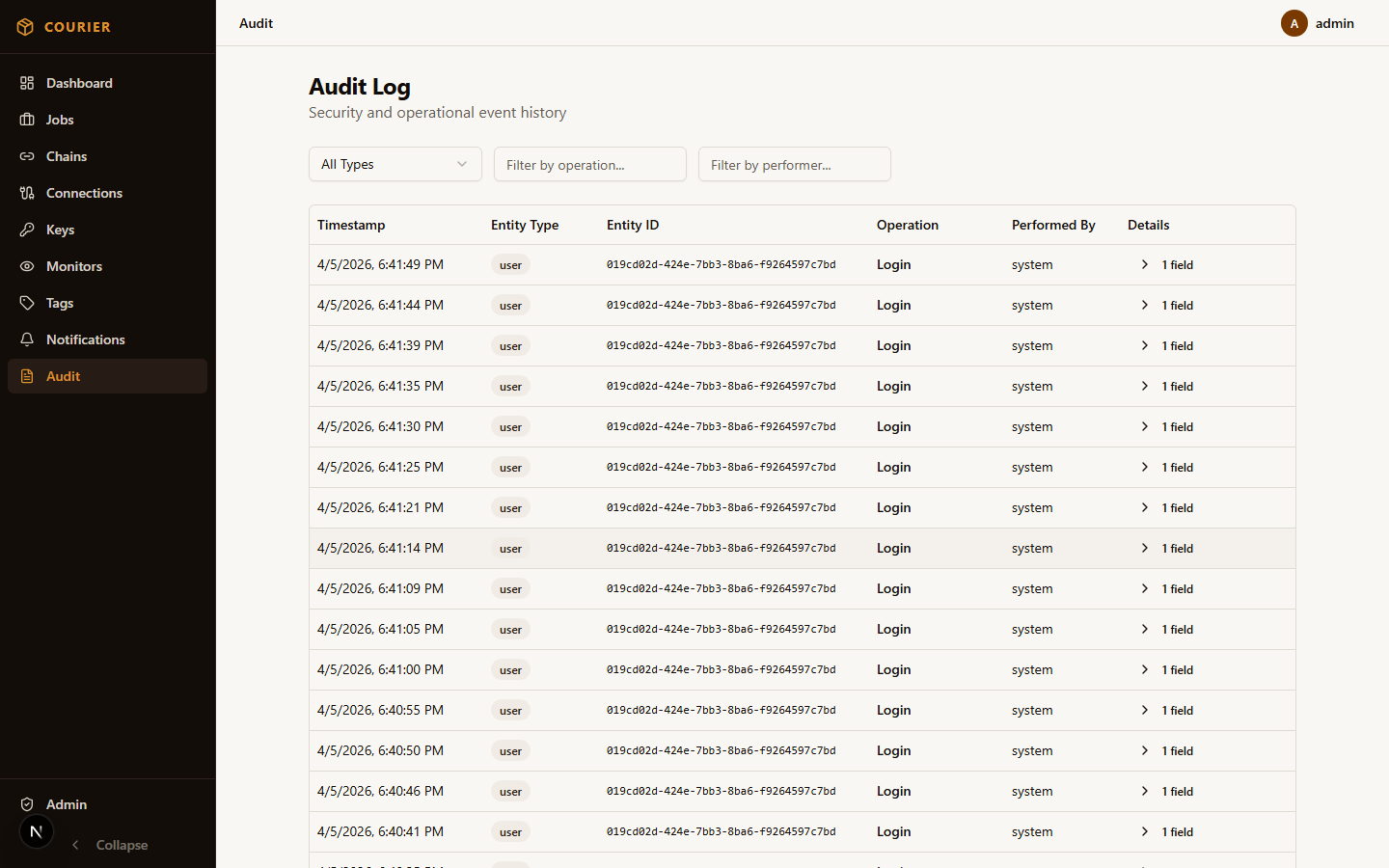Click the Chains link icon
1389x868 pixels.
click(x=26, y=156)
